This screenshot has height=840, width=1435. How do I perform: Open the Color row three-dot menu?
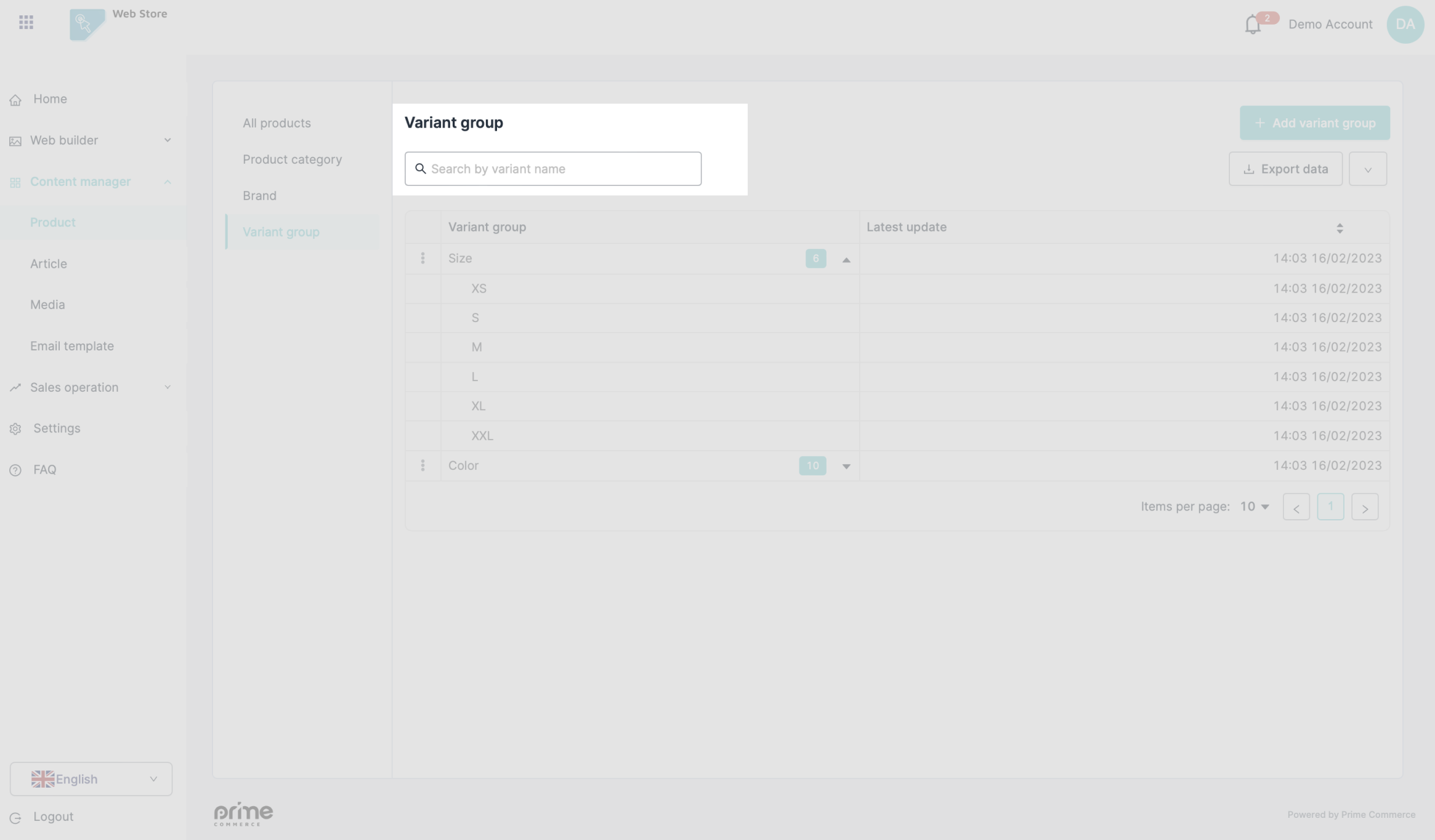422,466
